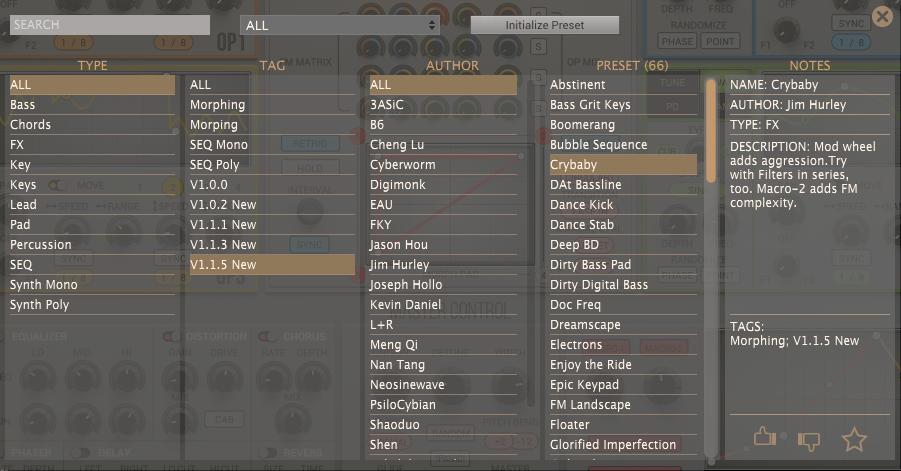Viewport: 901px width, 471px height.
Task: Load the Abstinent preset
Action: (x=623, y=84)
